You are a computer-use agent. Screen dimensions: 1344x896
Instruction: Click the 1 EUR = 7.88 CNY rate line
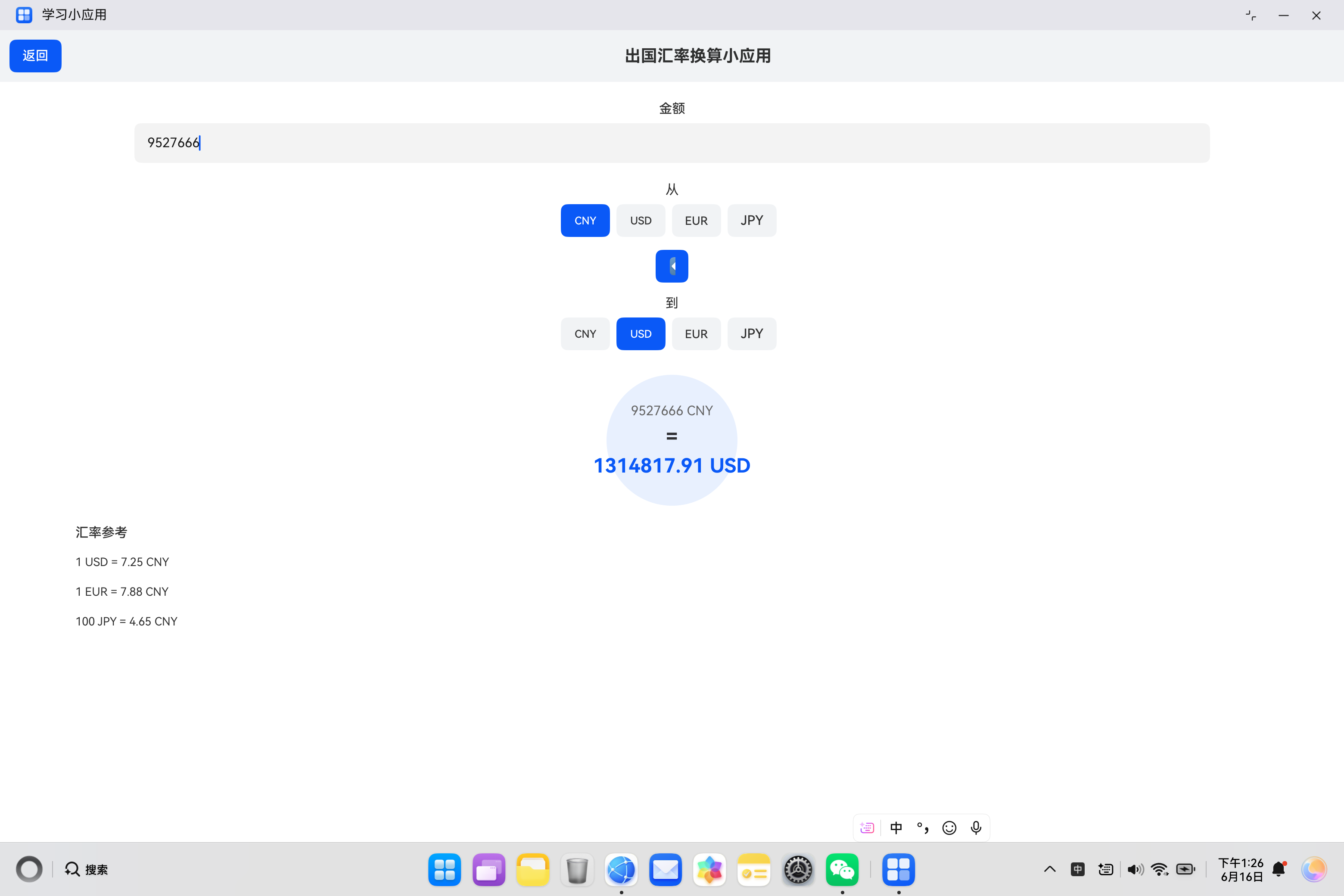click(x=122, y=591)
